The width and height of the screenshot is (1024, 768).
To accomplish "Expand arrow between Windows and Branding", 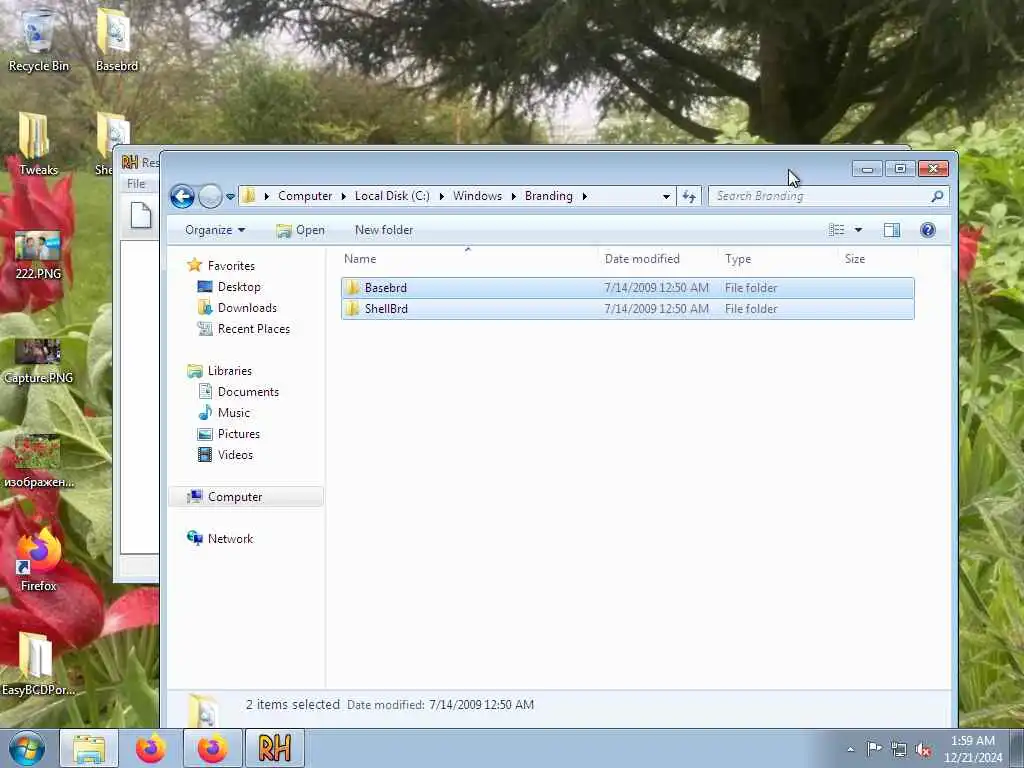I will click(513, 196).
